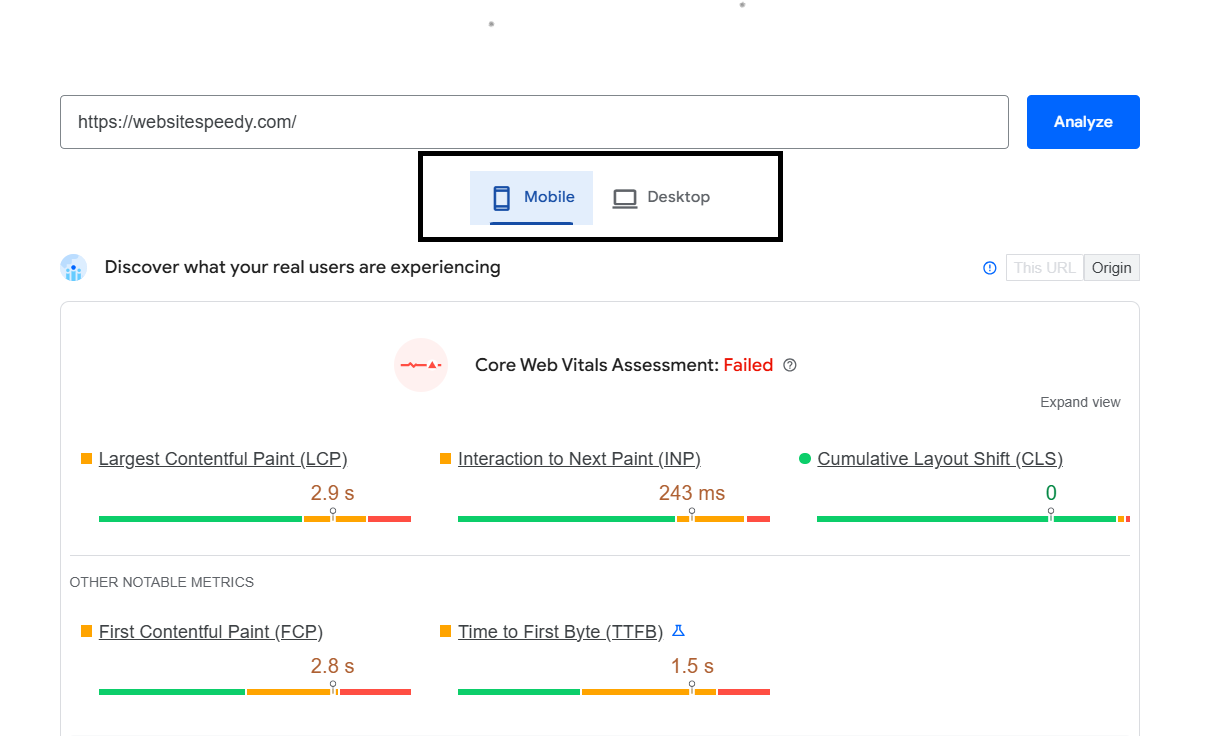This screenshot has height=736, width=1210.
Task: Open Interaction to Next Paint (INP) link
Action: (x=579, y=459)
